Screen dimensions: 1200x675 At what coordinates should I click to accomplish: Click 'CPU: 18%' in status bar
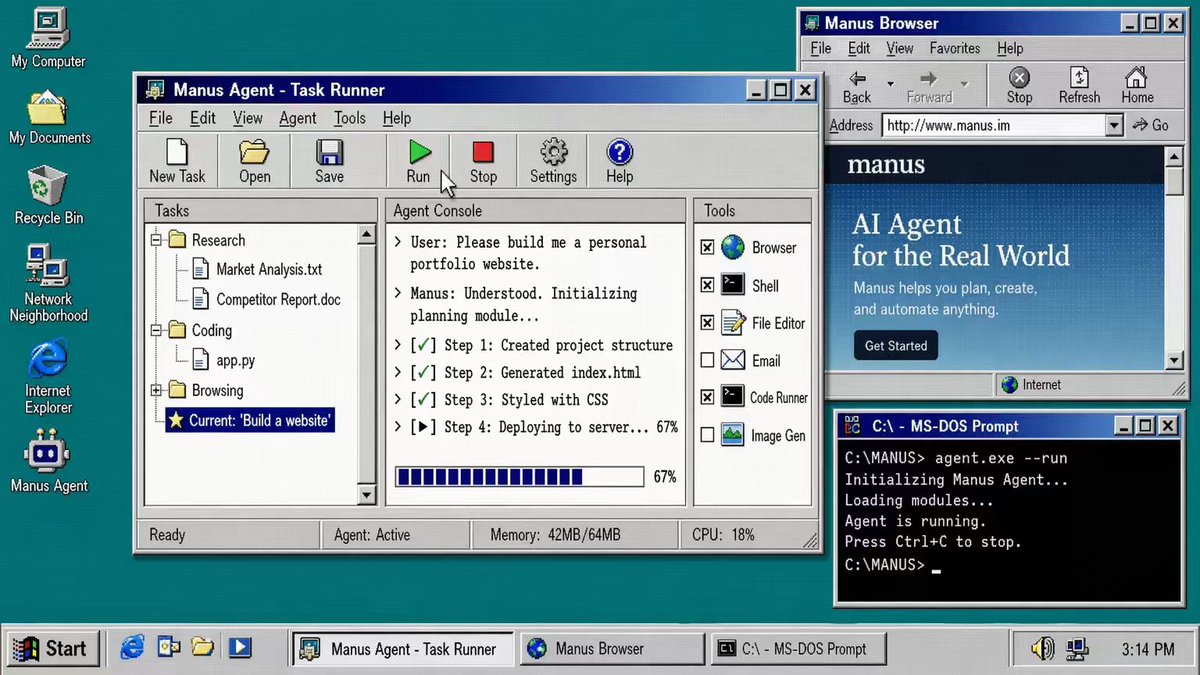(x=724, y=535)
